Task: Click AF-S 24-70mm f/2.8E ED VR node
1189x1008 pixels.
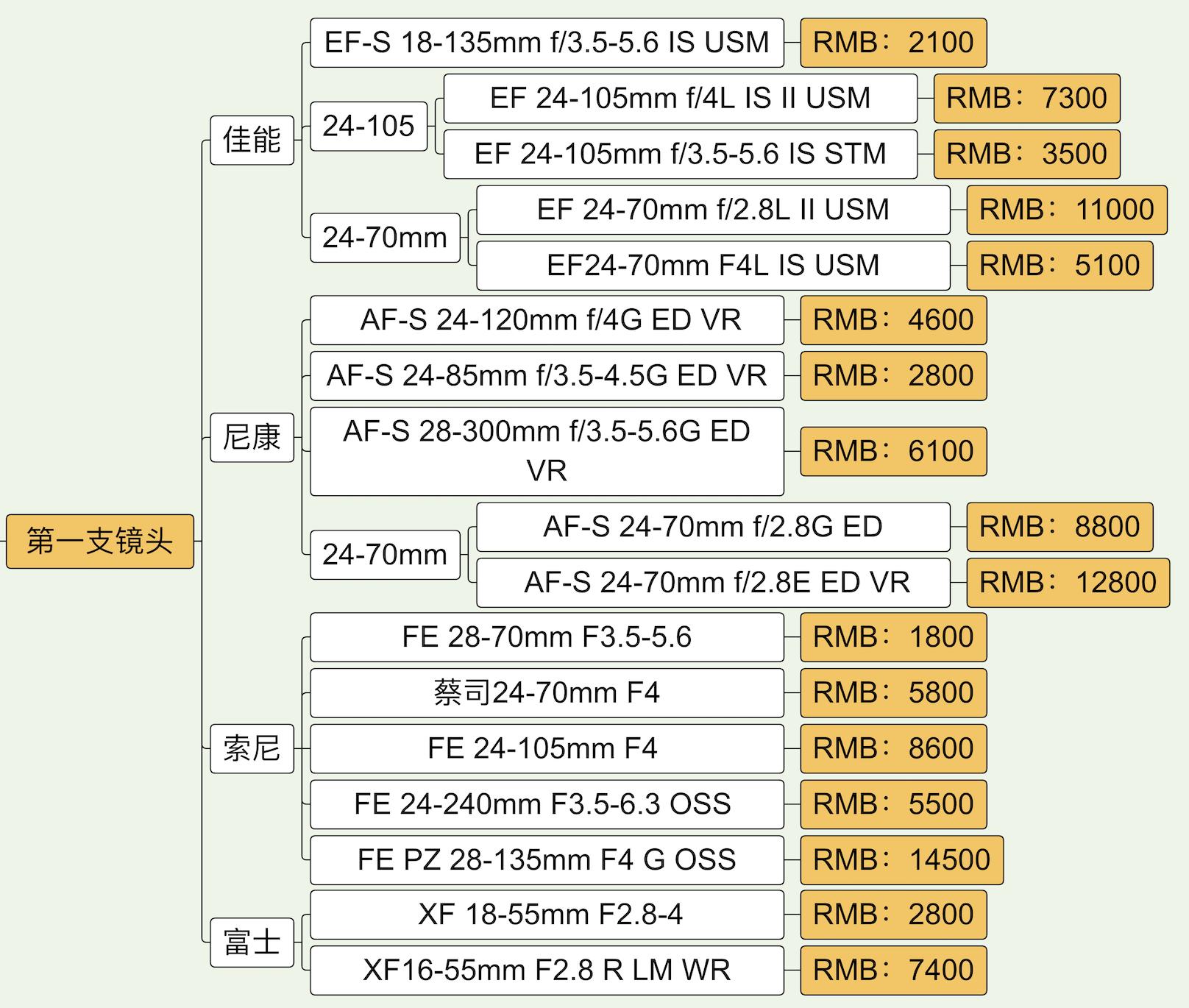Action: coord(714,583)
